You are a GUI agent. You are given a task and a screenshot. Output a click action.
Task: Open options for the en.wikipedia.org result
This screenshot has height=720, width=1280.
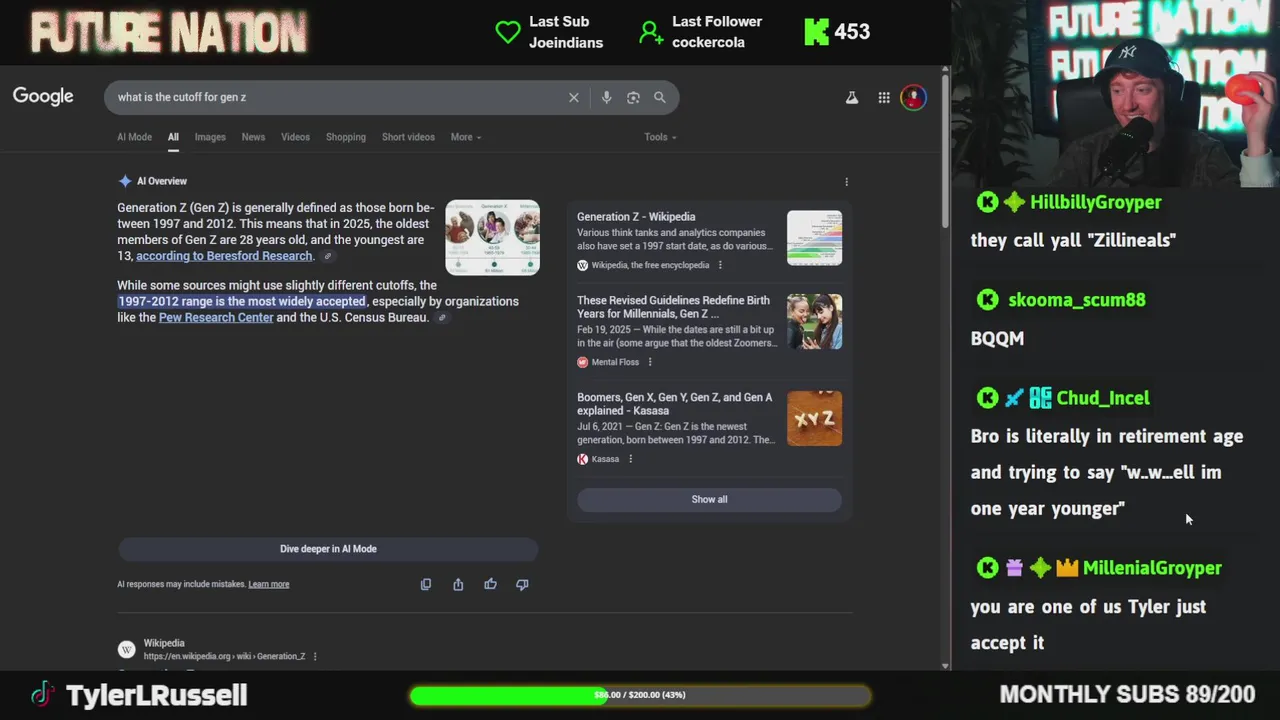(315, 657)
